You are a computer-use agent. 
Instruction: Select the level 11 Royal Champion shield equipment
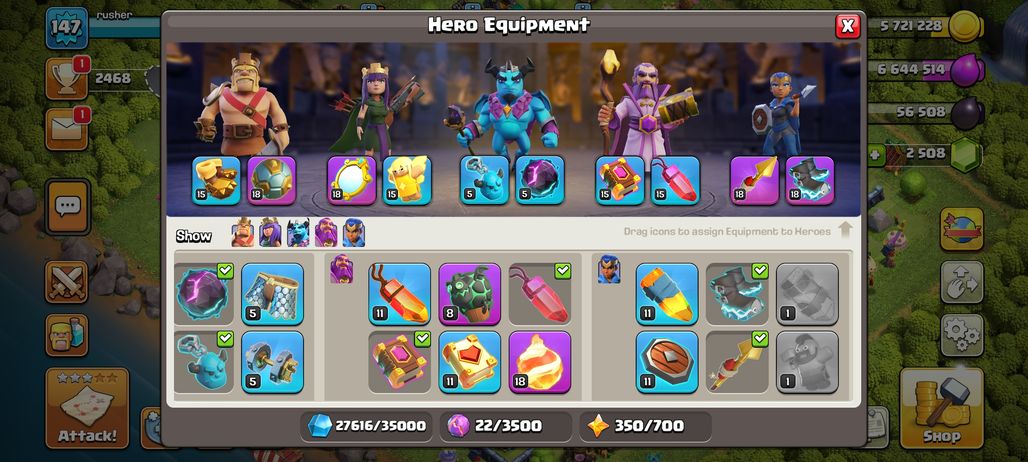(x=667, y=362)
